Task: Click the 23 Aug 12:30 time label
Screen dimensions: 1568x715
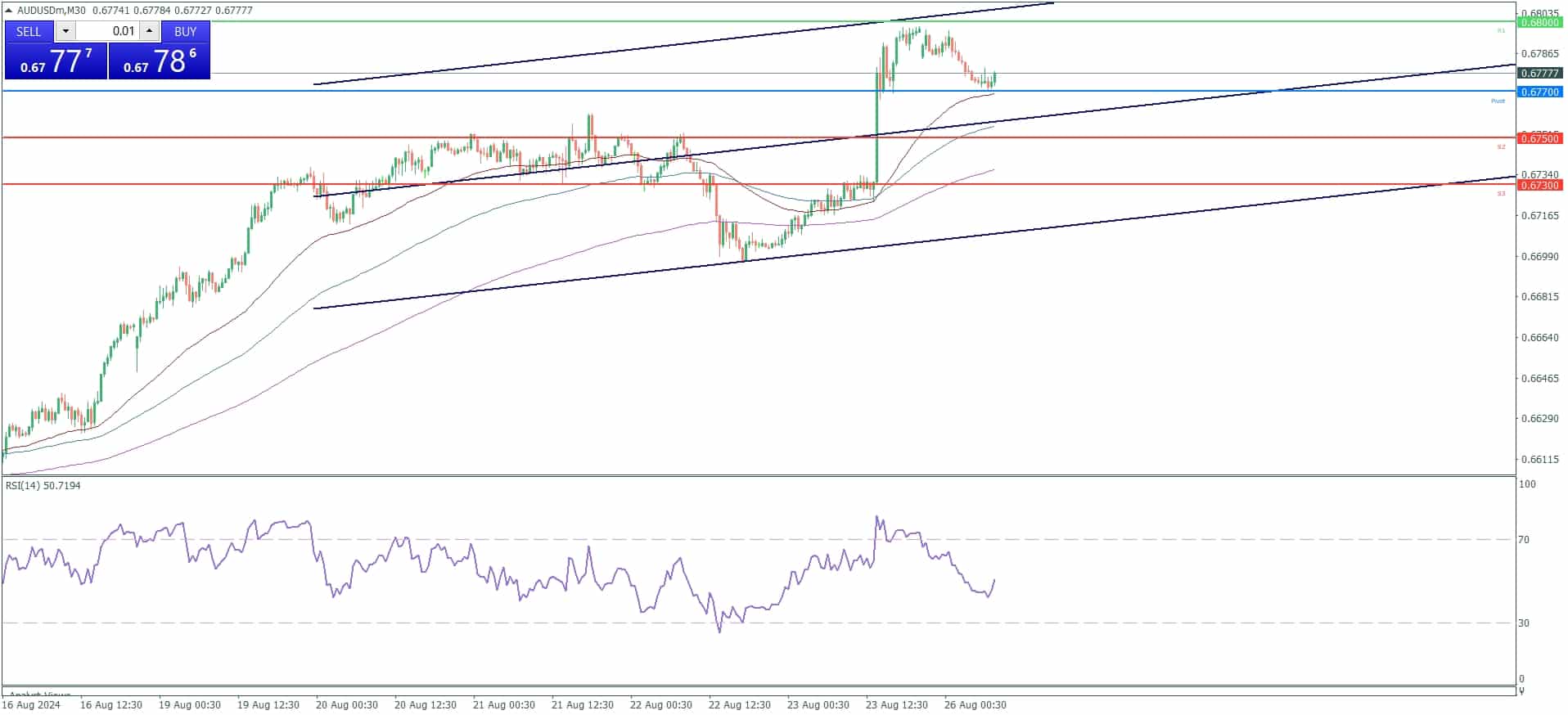Action: pos(897,704)
